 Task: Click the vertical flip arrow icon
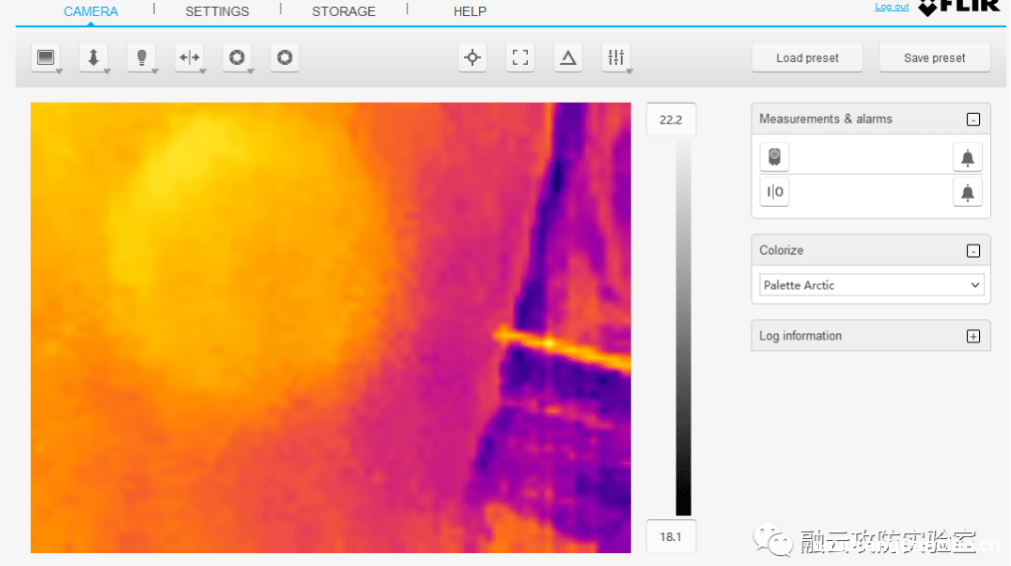pyautogui.click(x=93, y=58)
